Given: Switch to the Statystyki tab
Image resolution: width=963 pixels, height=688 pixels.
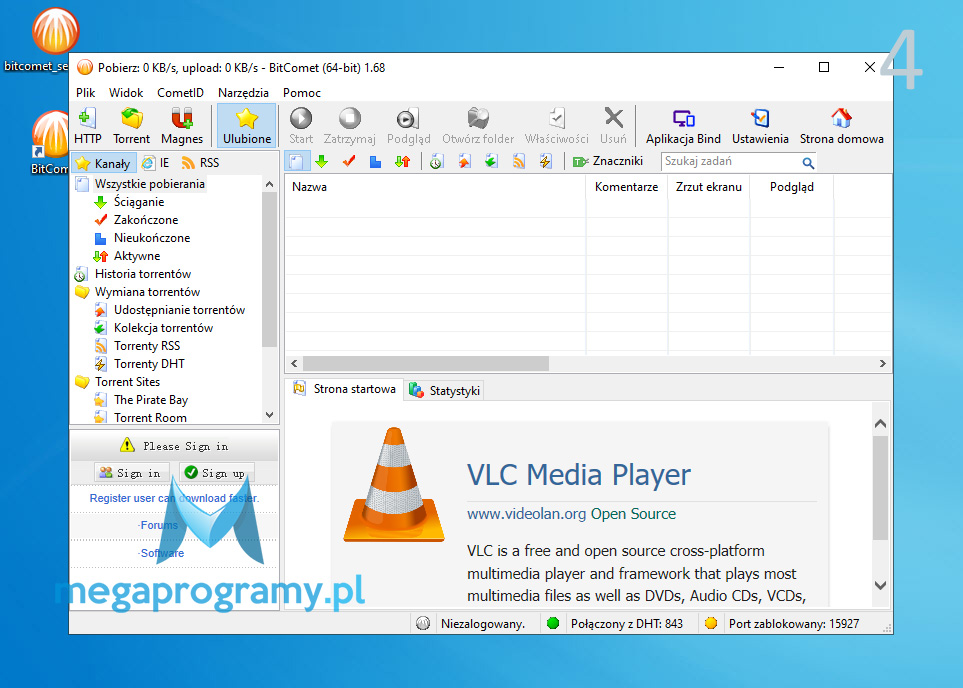Looking at the screenshot, I should point(445,391).
